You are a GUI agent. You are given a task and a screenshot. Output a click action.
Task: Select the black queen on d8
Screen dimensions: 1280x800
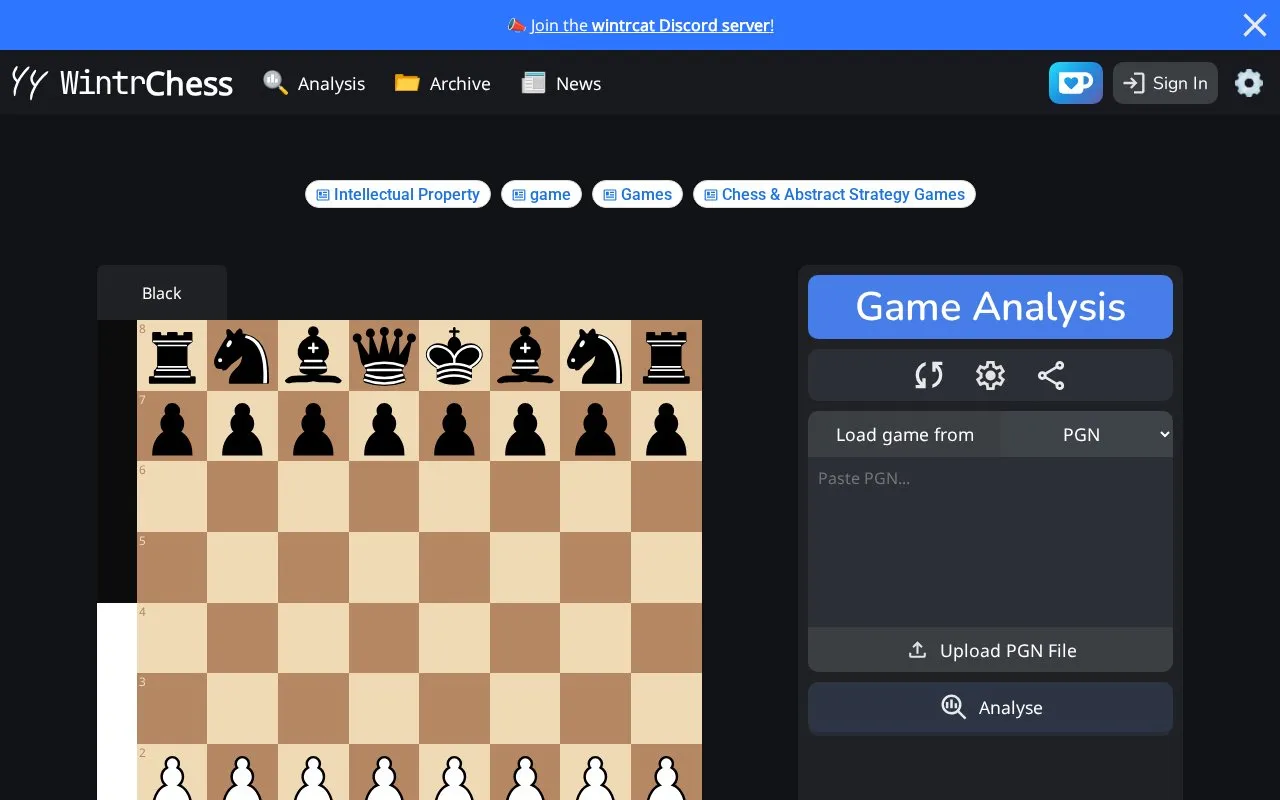[x=384, y=356]
